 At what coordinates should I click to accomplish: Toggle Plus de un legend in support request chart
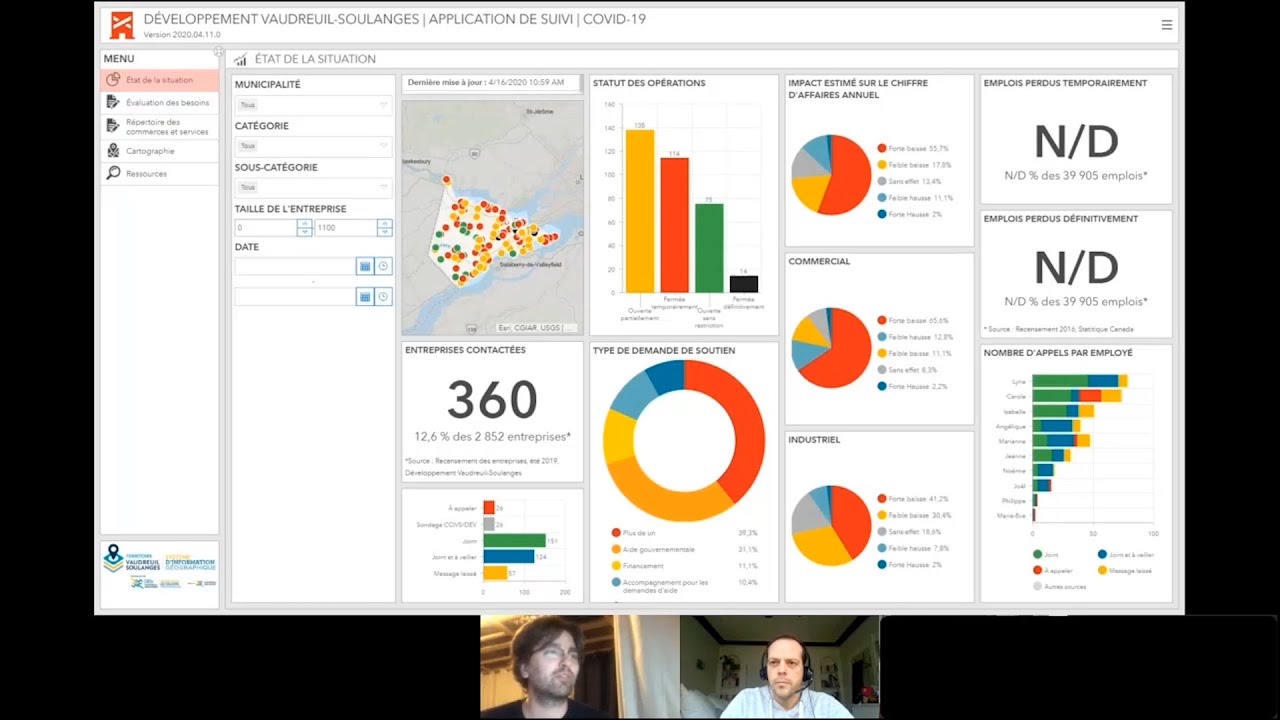pos(634,533)
